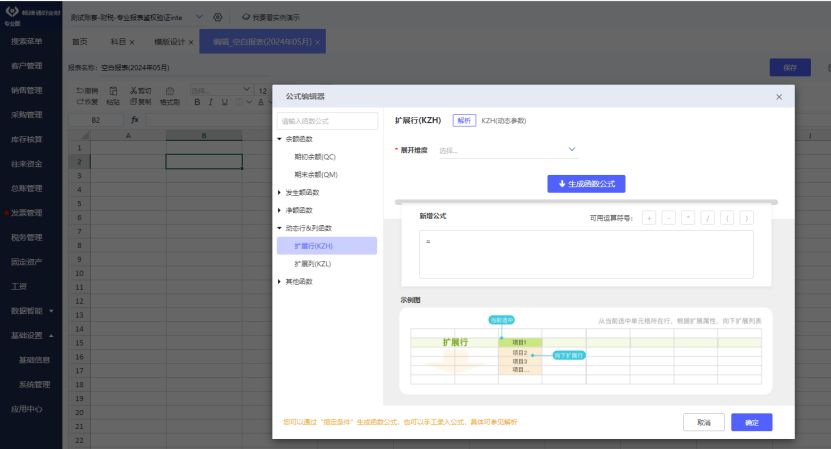Click into the function search input field
This screenshot has width=831, height=449.
(x=328, y=121)
